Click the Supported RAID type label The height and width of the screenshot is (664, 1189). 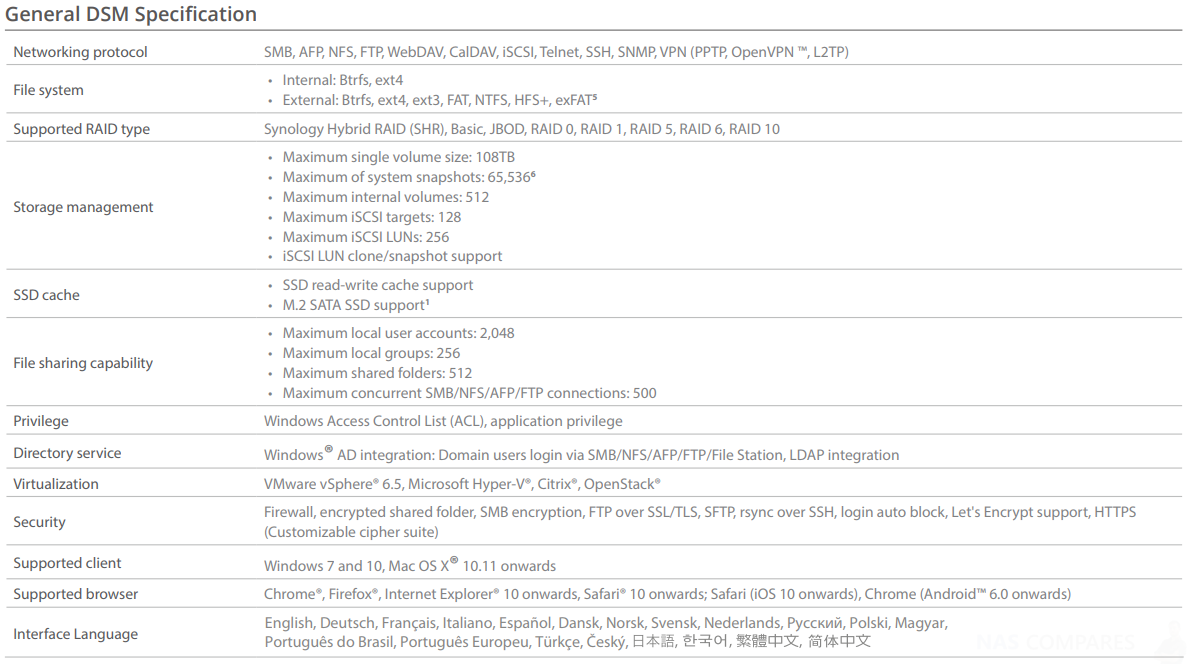[81, 129]
